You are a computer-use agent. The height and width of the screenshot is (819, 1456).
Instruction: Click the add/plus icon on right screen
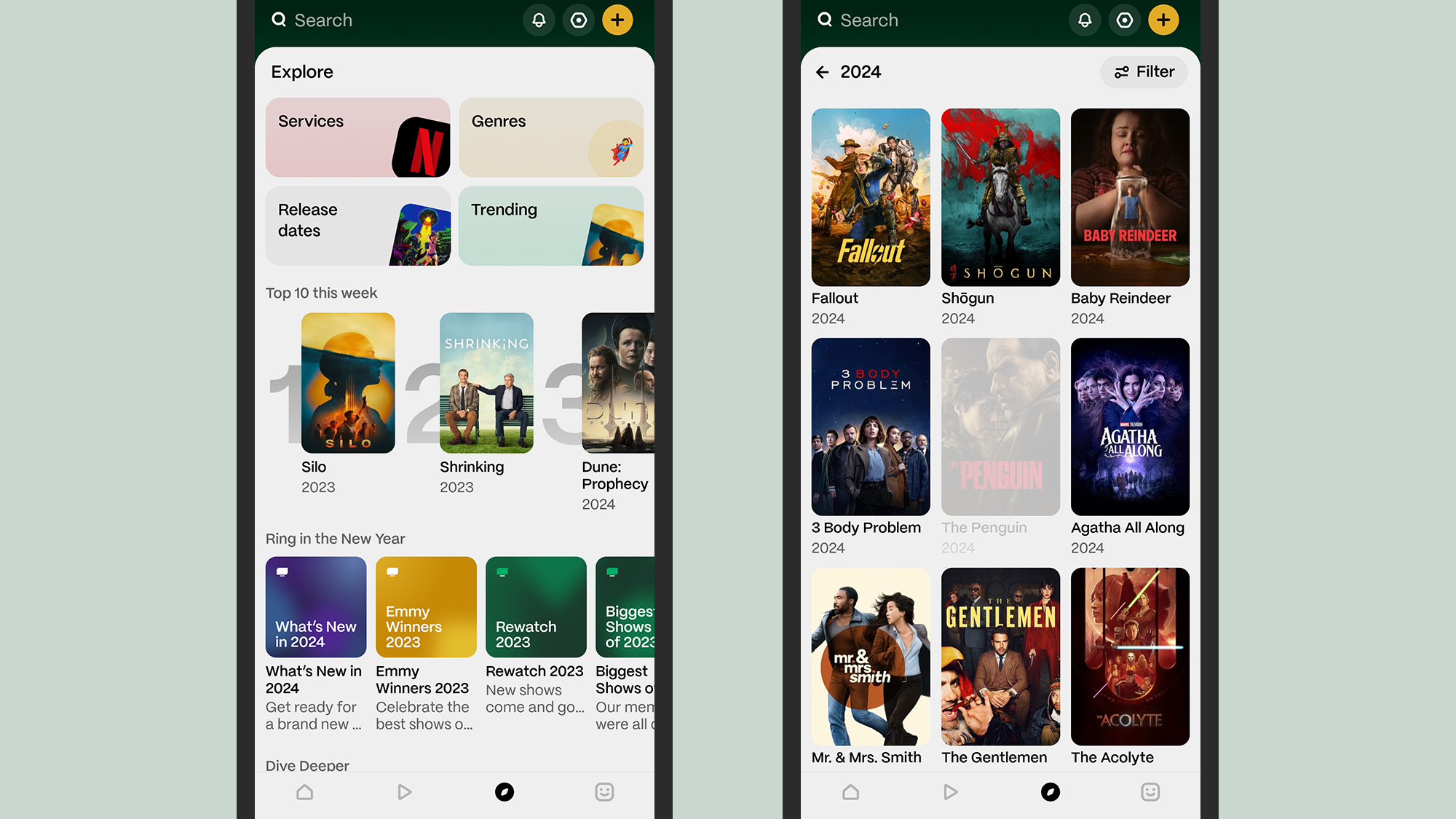tap(1164, 20)
